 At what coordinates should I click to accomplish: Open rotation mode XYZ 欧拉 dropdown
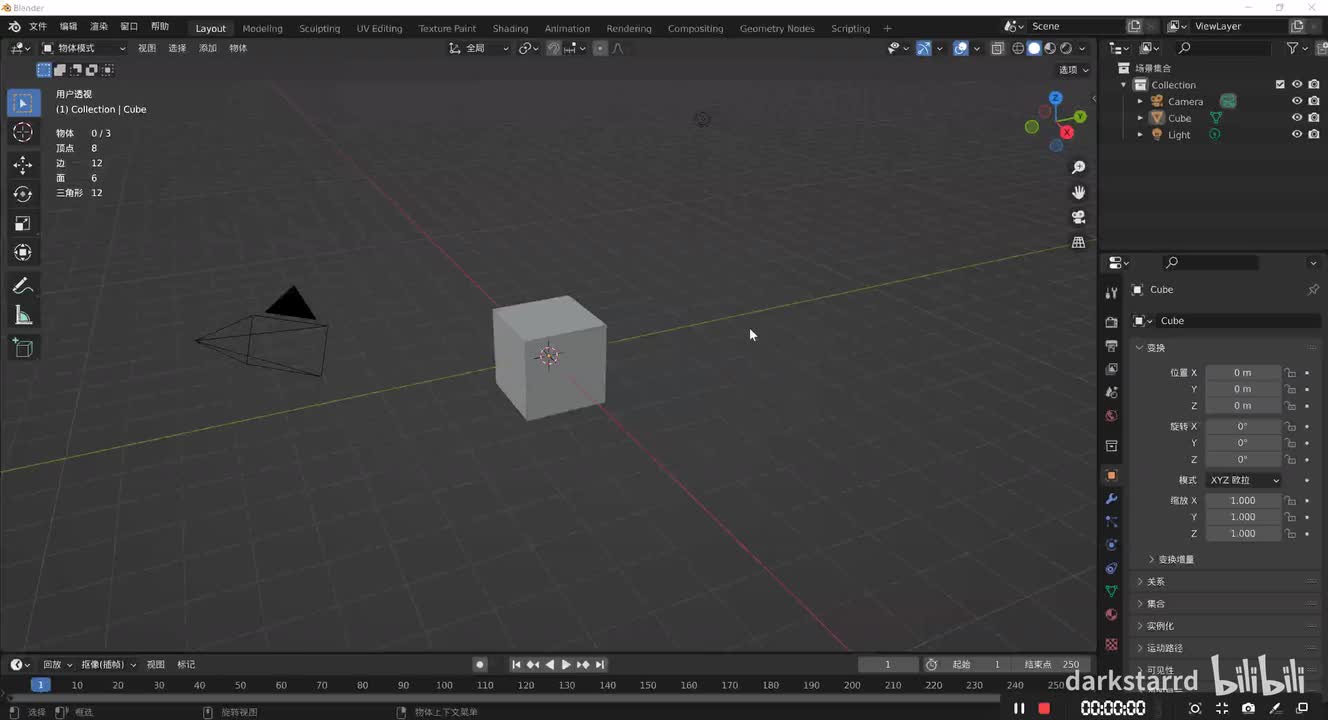point(1243,480)
